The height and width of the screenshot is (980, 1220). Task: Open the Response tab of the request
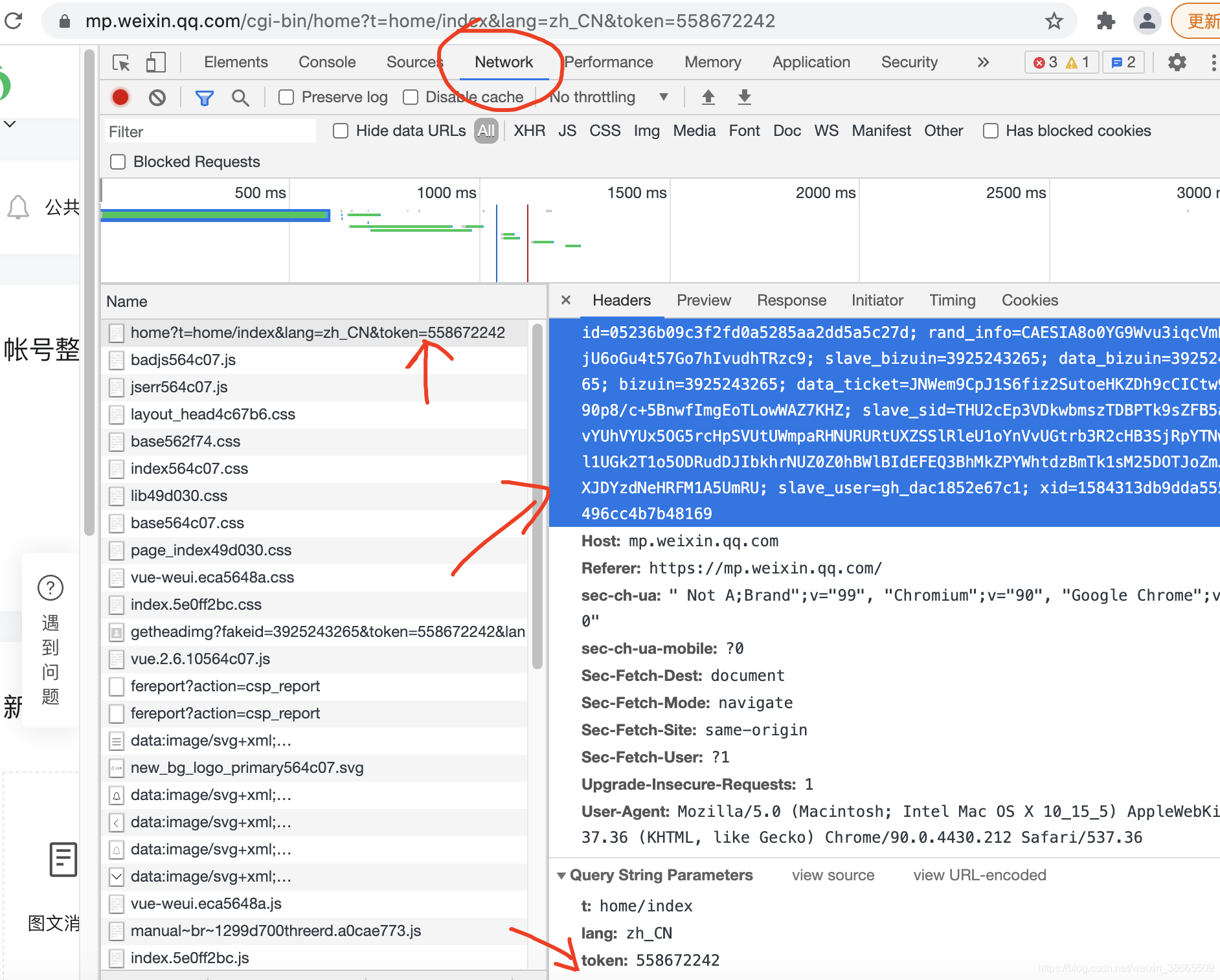[791, 300]
